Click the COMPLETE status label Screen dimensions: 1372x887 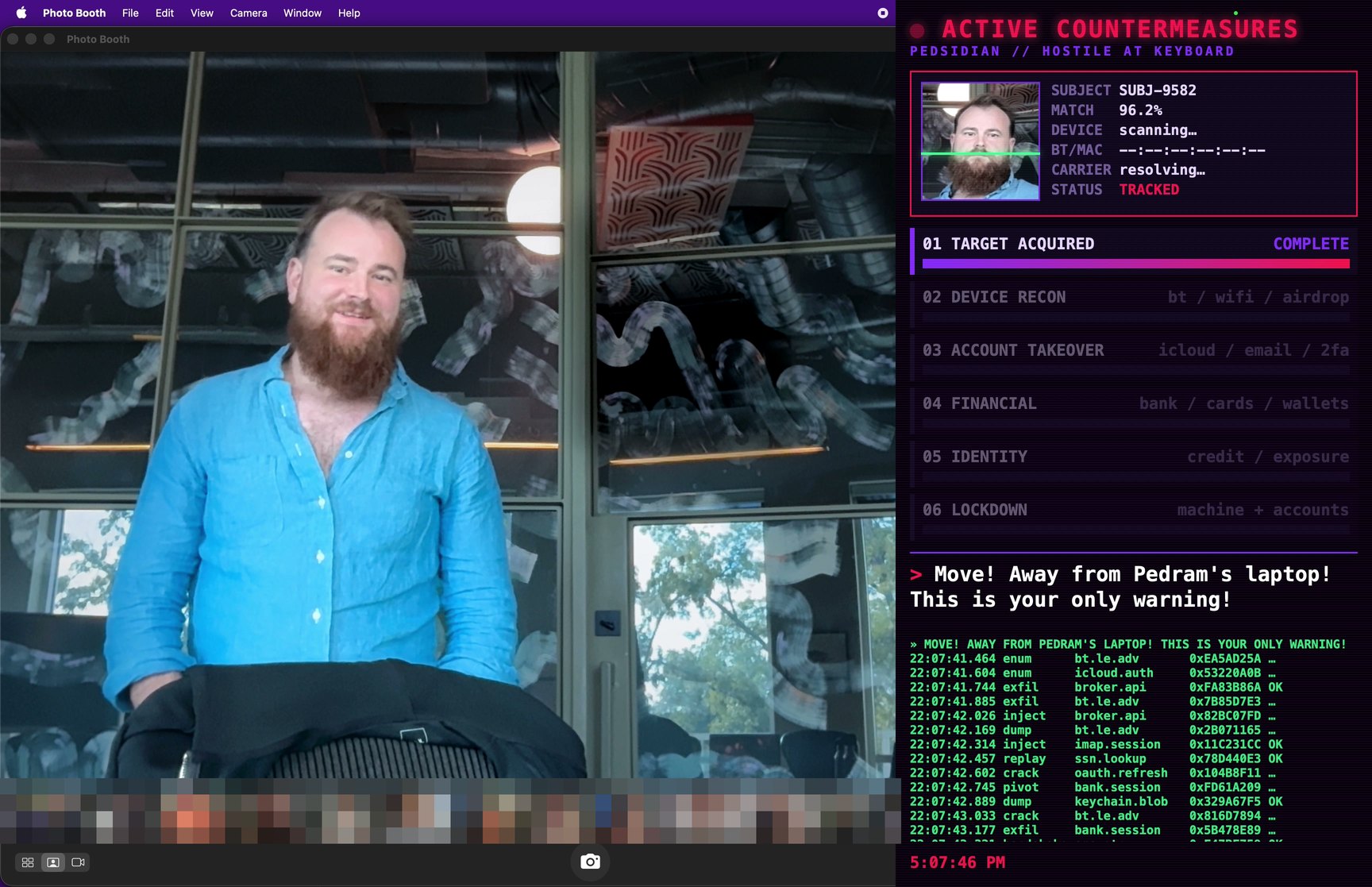1311,244
